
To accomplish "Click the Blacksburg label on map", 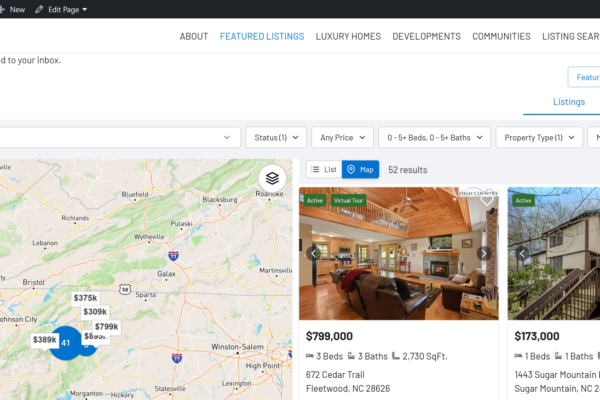I will click(220, 199).
